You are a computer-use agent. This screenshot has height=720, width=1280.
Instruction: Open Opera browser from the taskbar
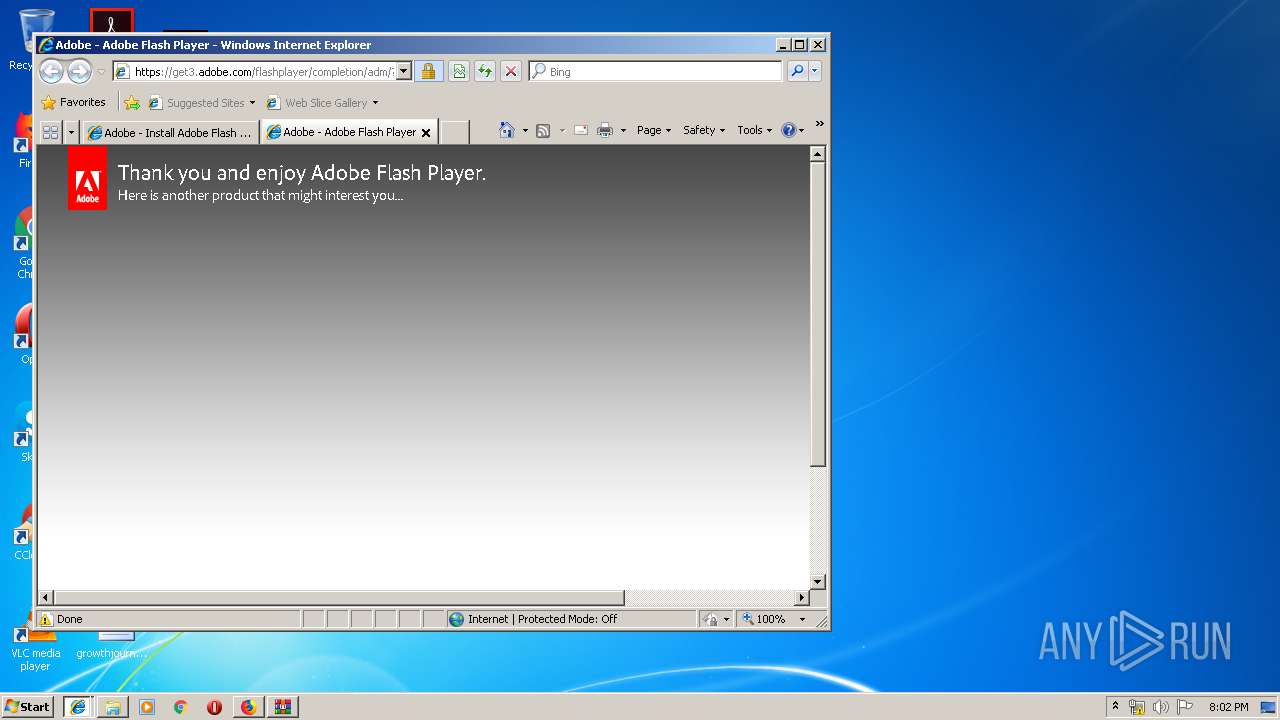[x=214, y=707]
